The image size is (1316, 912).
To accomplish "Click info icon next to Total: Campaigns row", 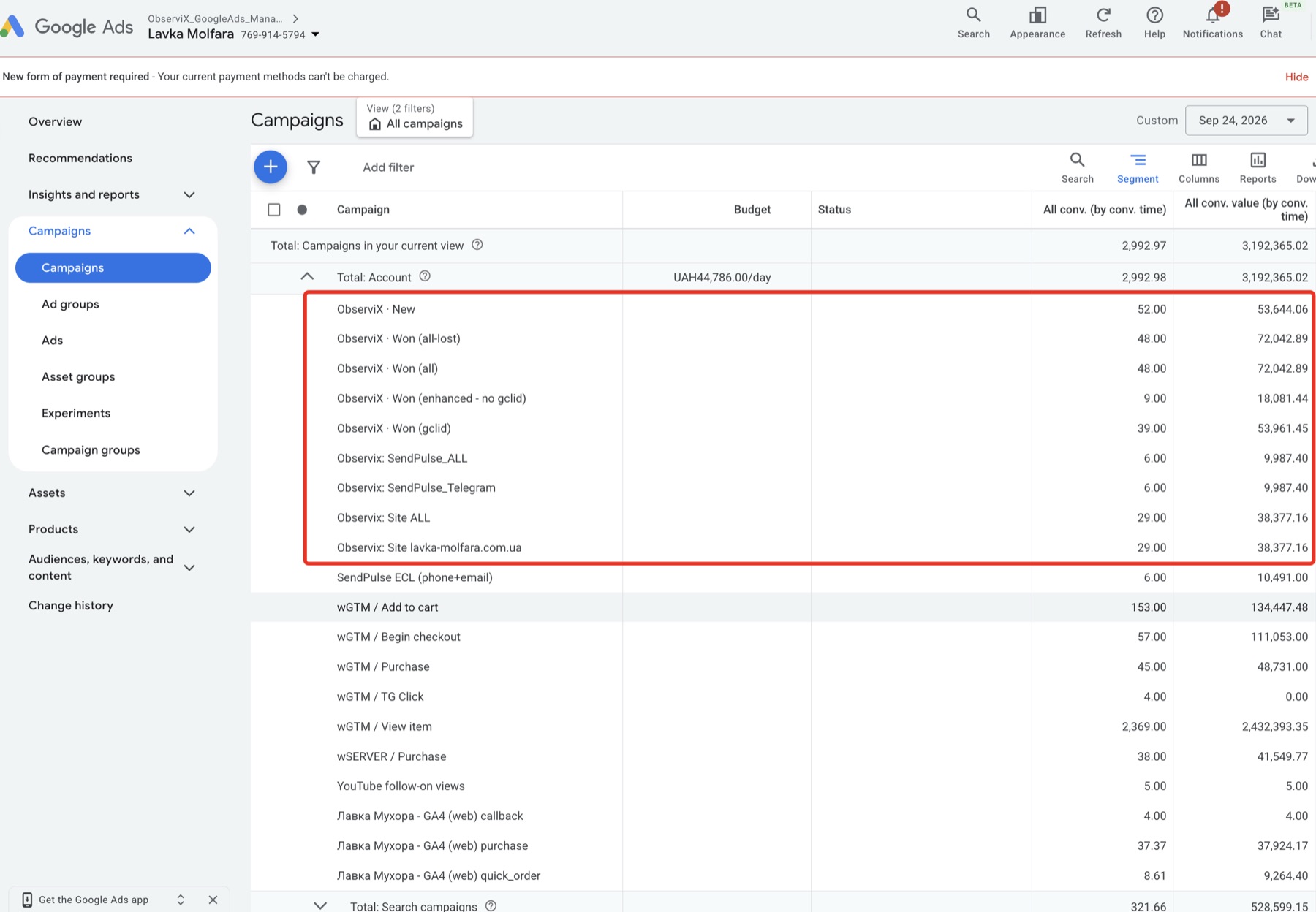I will pos(477,245).
